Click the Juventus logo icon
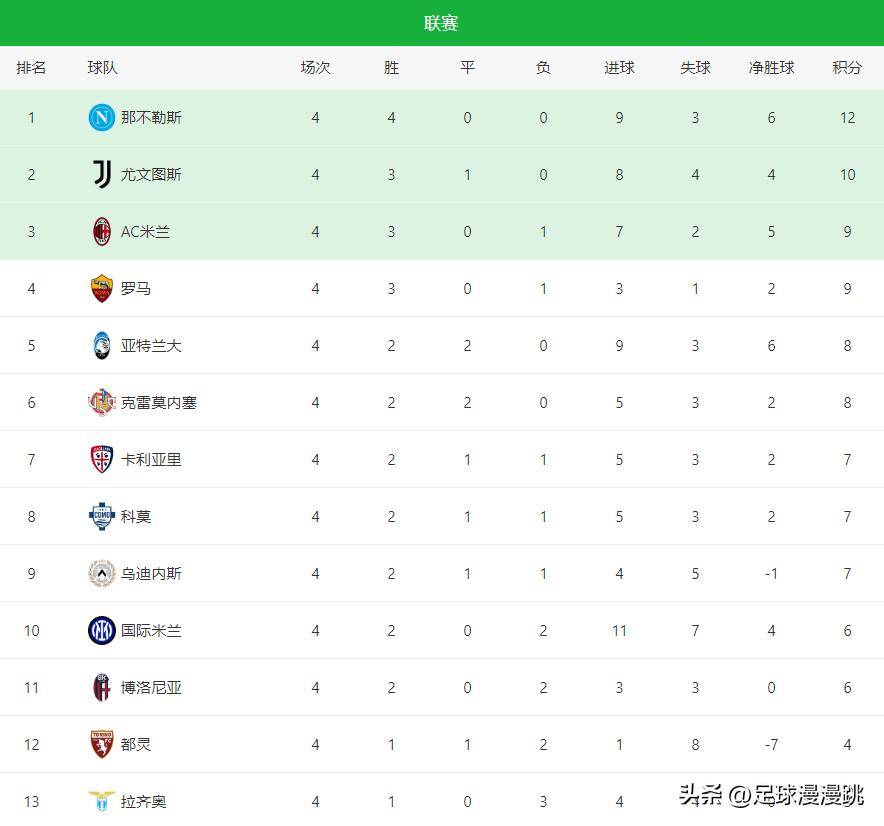The height and width of the screenshot is (826, 884). [102, 175]
